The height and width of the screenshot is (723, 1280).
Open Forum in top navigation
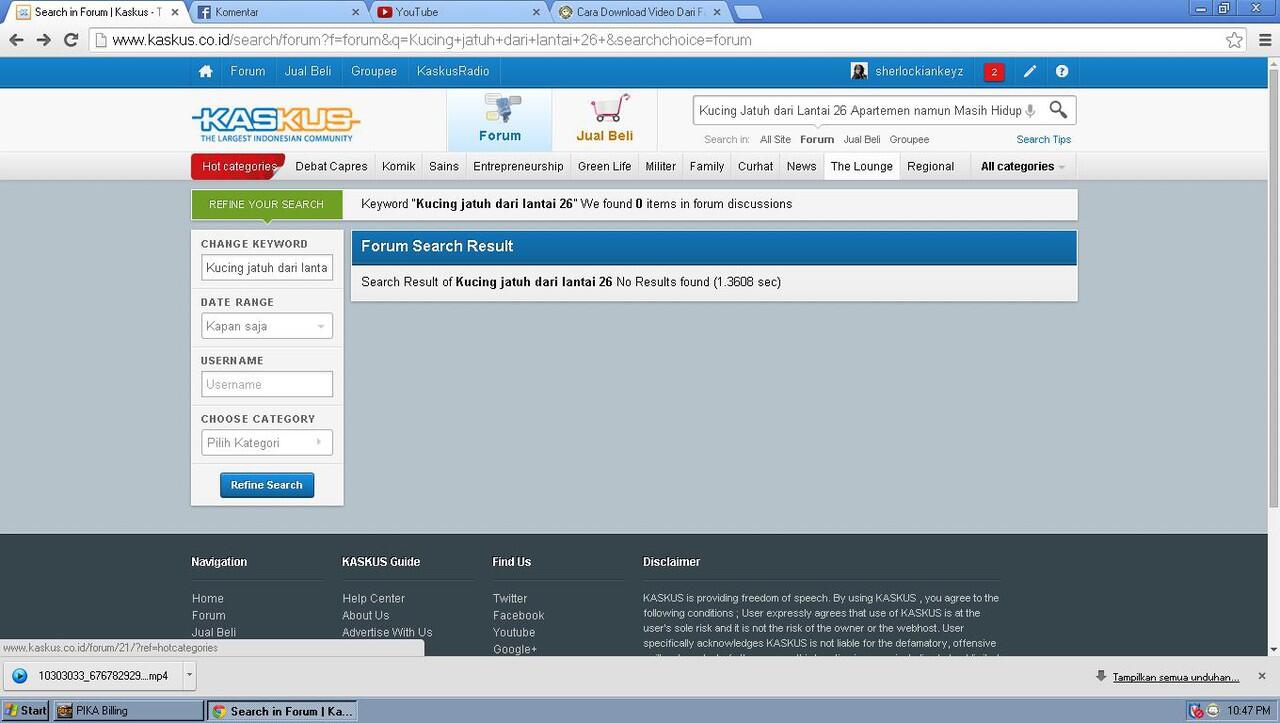[x=247, y=71]
